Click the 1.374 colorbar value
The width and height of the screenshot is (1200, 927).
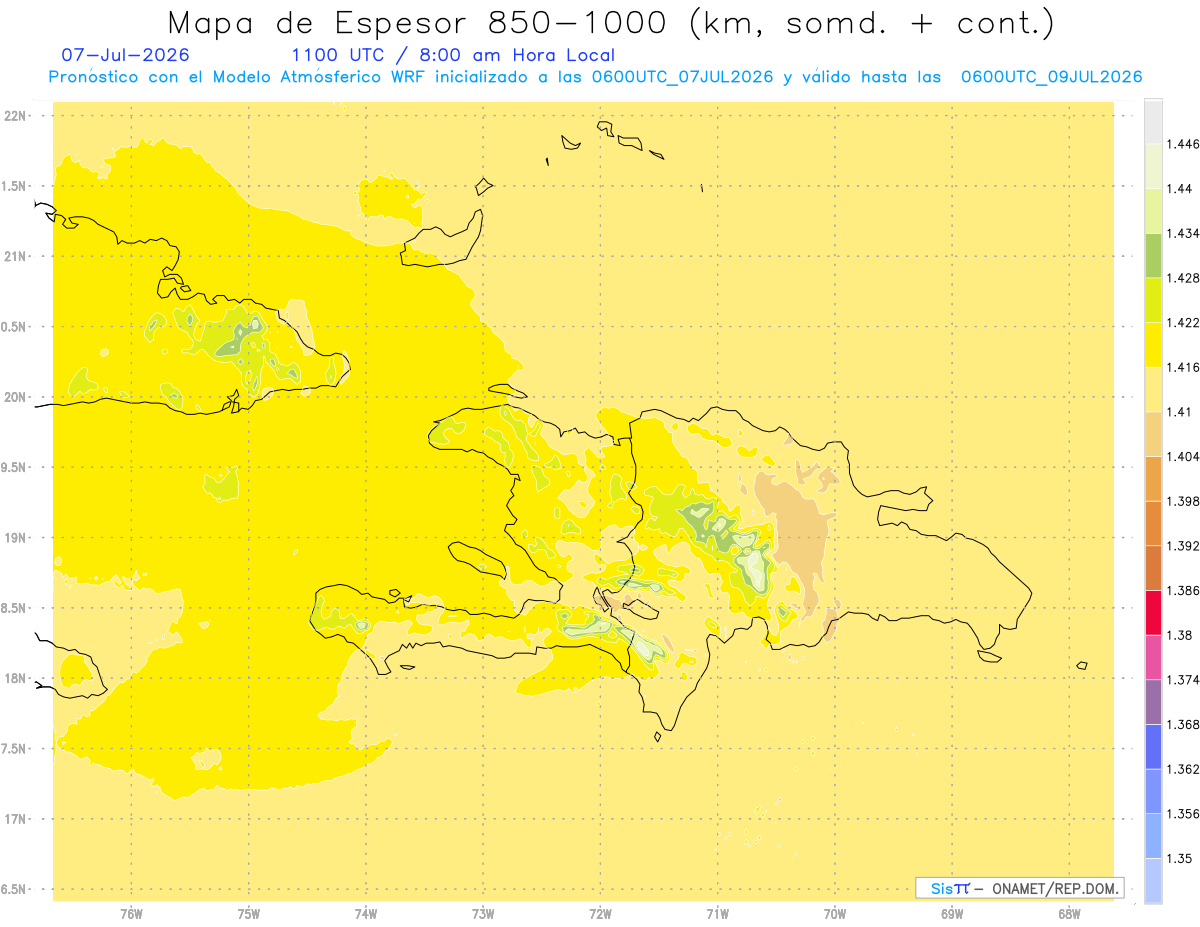tap(1183, 680)
